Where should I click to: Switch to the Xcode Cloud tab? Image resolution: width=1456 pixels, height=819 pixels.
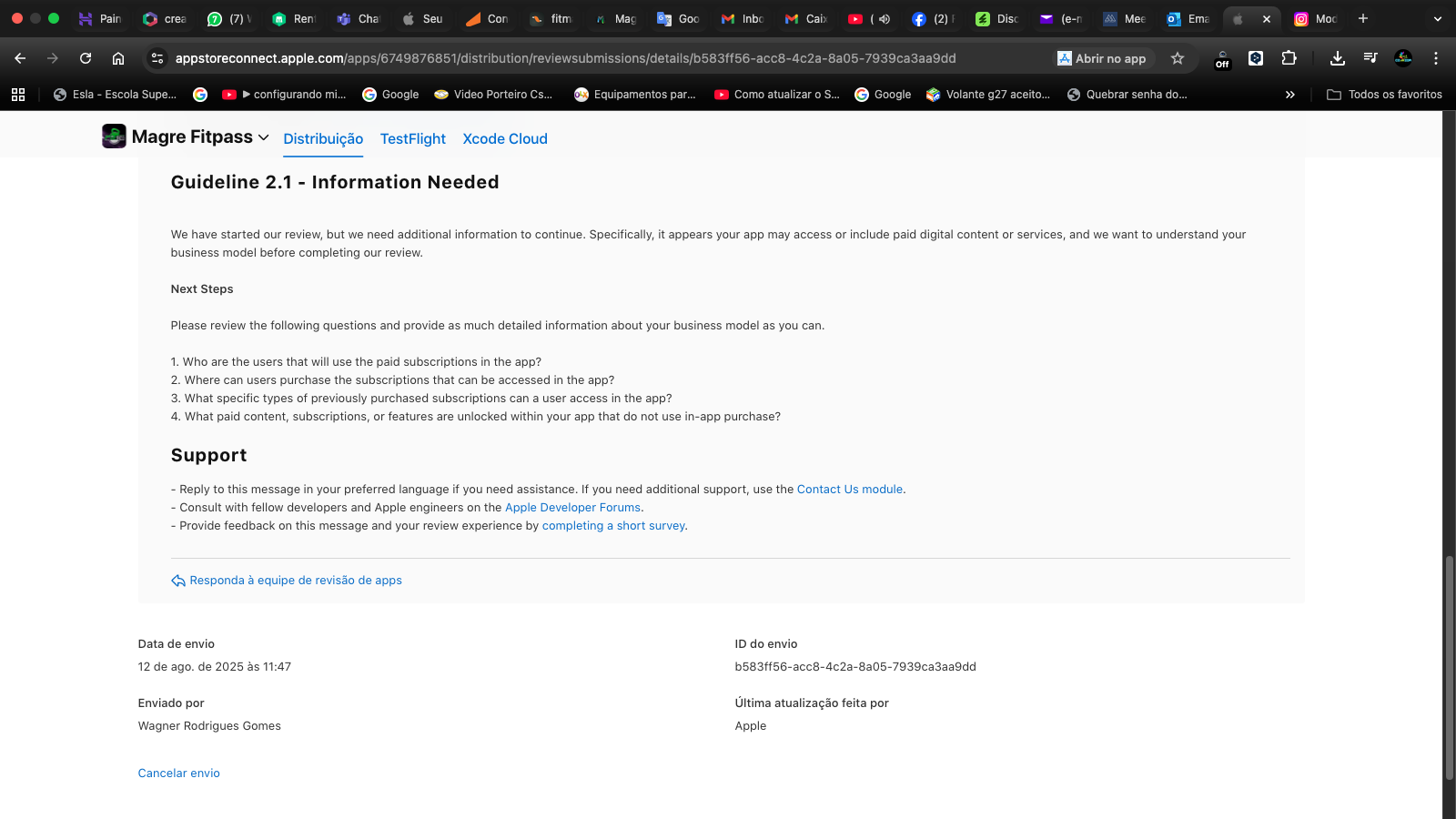505,138
